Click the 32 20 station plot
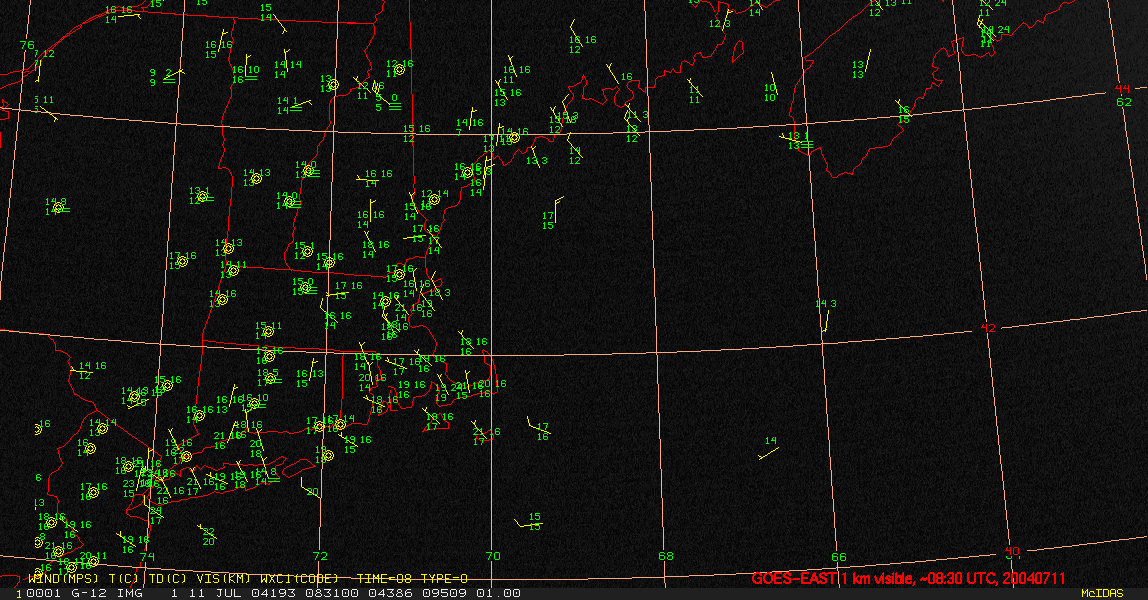 click(208, 535)
